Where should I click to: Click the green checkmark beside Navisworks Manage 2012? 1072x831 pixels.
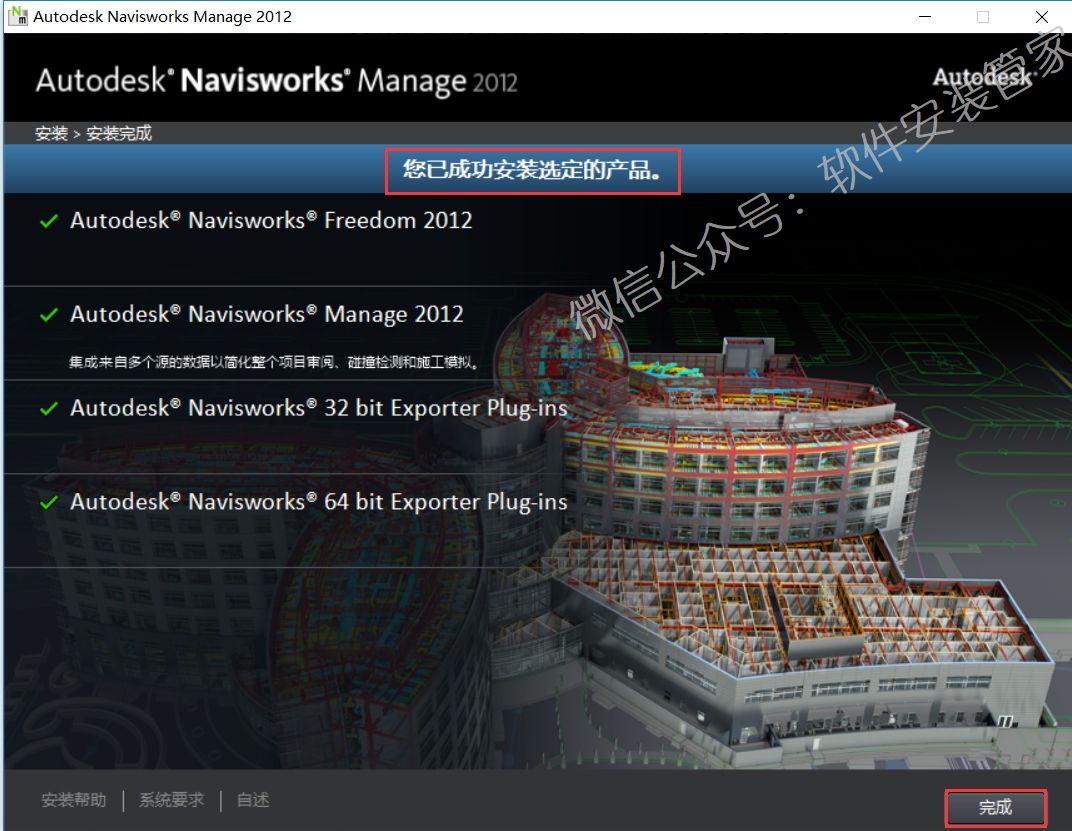pos(48,315)
